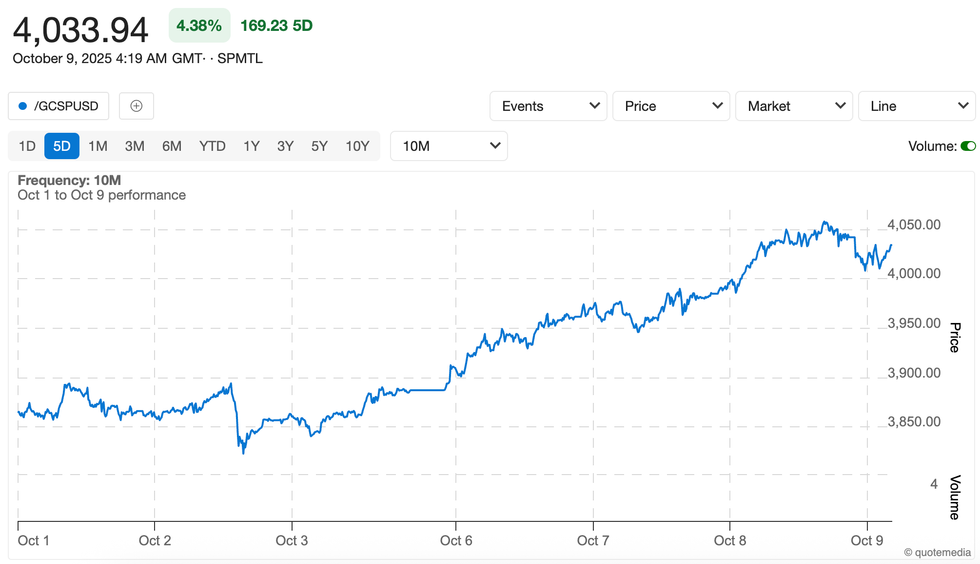Select the 1Y time range

click(251, 146)
